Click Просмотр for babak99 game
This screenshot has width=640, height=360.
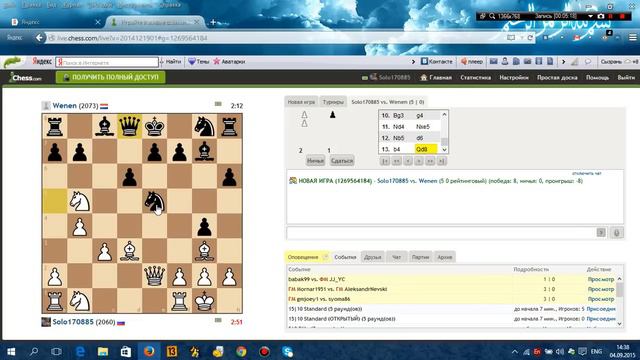point(601,279)
